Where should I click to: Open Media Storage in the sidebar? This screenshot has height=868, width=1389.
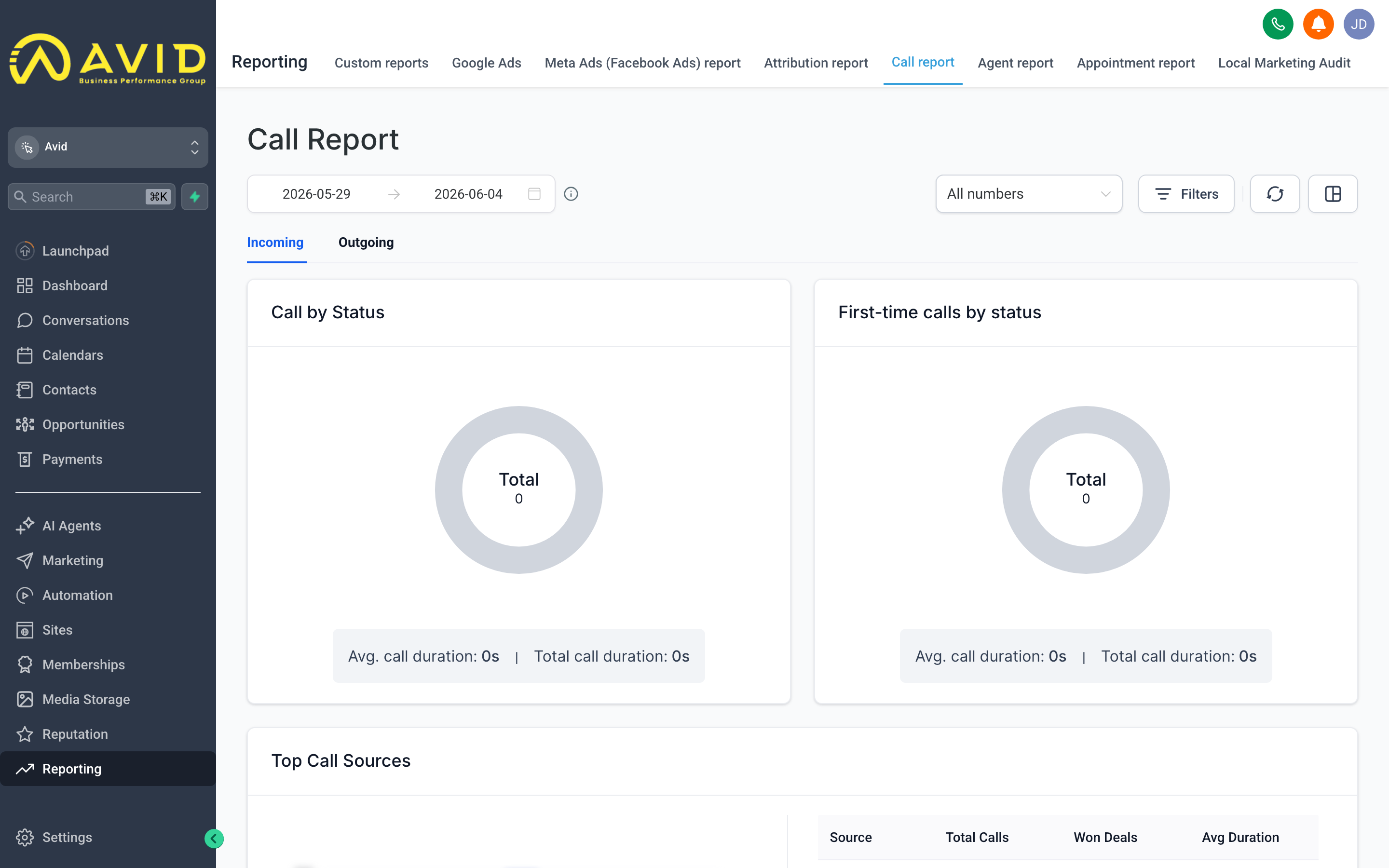[108, 699]
